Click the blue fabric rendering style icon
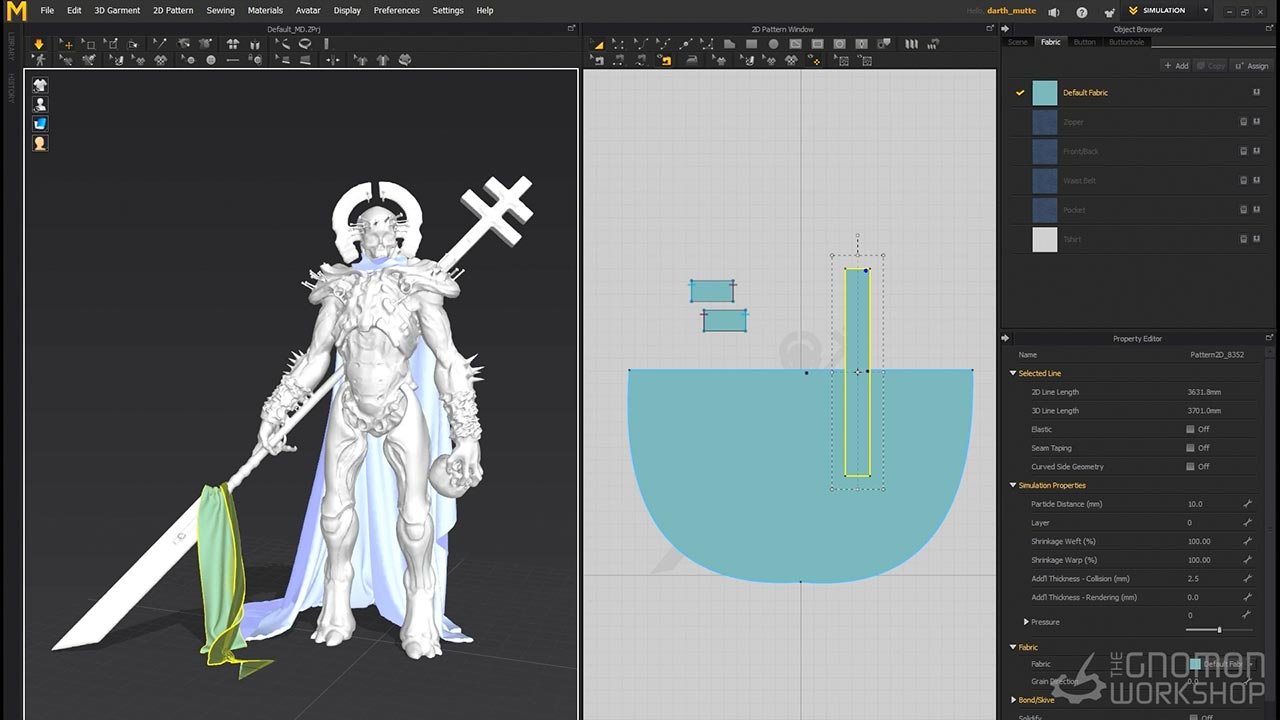This screenshot has width=1280, height=720. [40, 124]
